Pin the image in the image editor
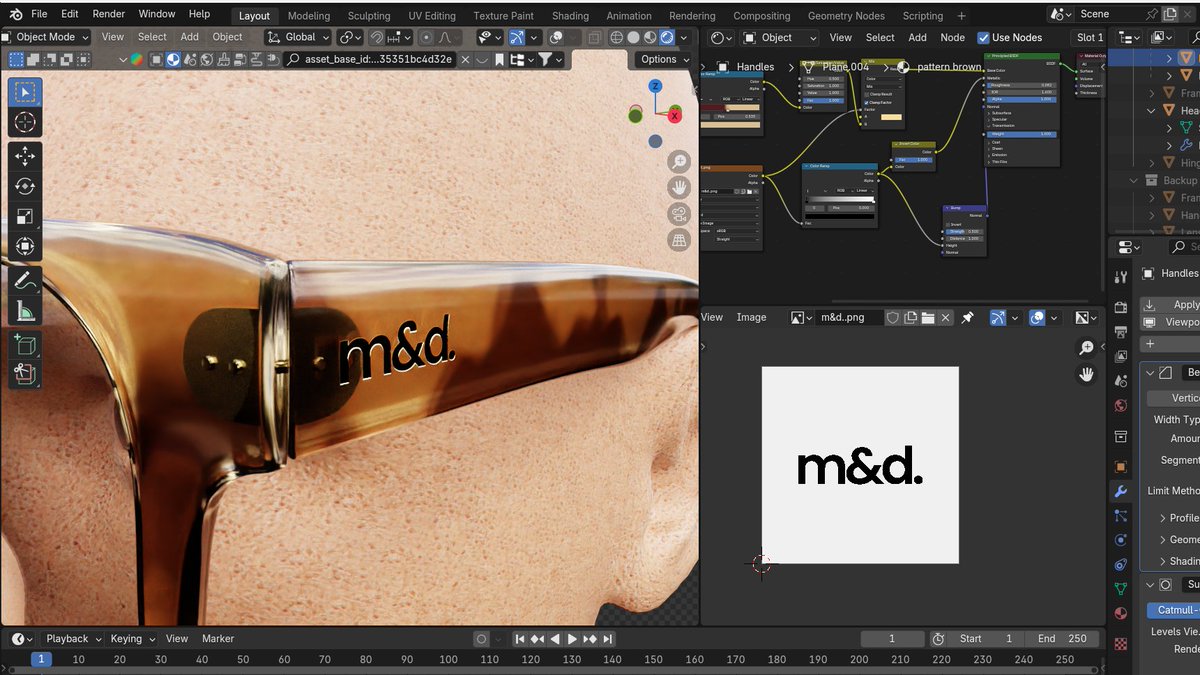The height and width of the screenshot is (675, 1200). point(967,317)
